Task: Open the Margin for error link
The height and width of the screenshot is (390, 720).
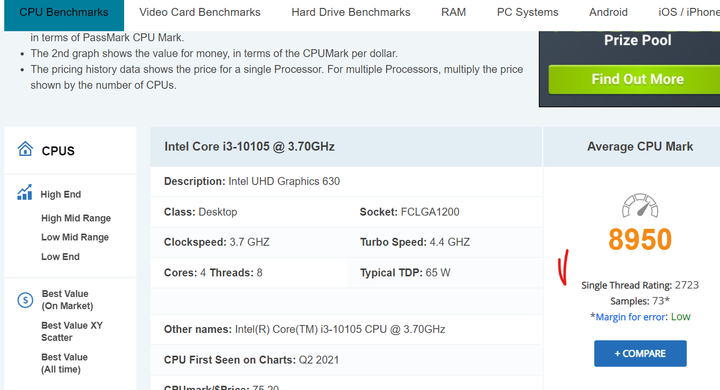Action: (630, 317)
